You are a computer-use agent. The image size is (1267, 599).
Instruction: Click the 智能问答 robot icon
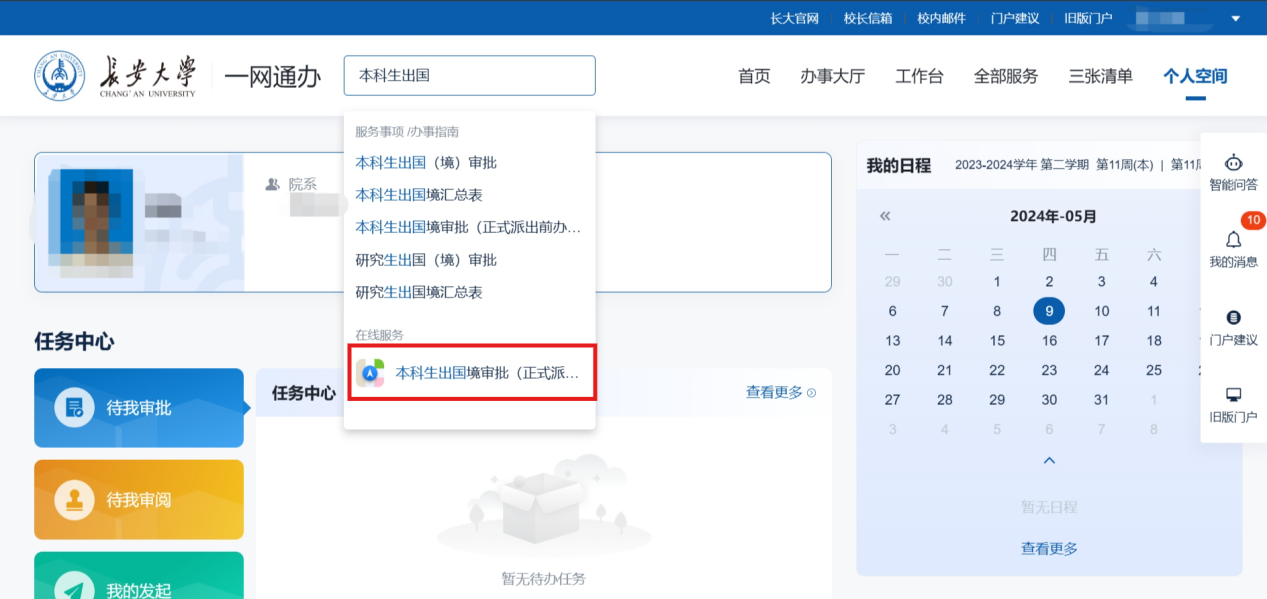[x=1233, y=162]
